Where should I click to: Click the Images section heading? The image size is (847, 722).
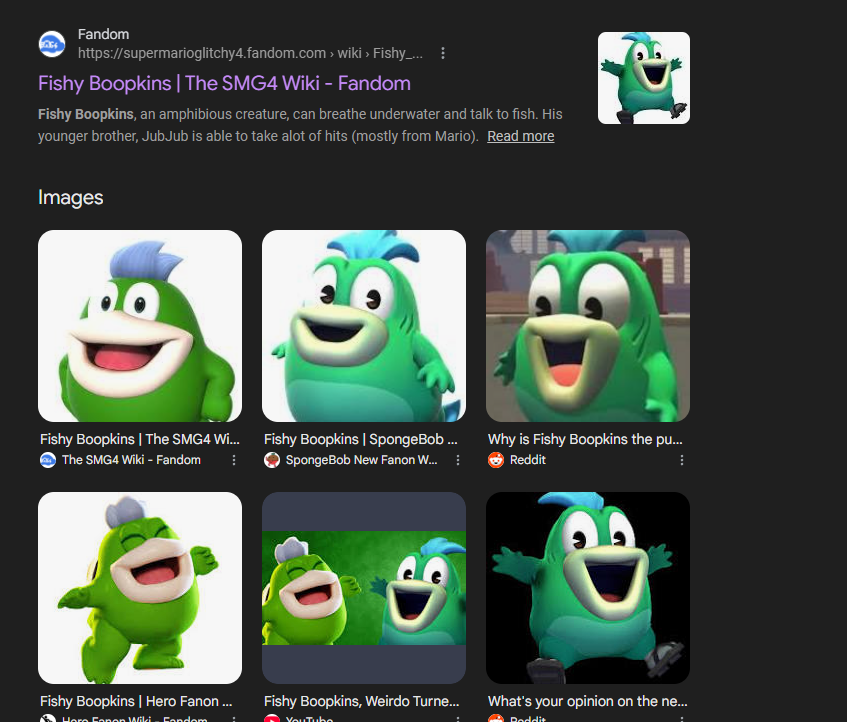71,198
